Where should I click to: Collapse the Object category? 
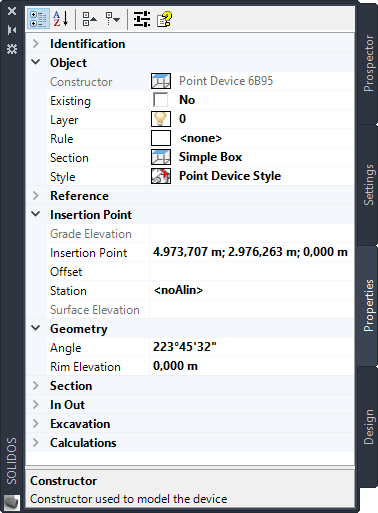pos(36,62)
